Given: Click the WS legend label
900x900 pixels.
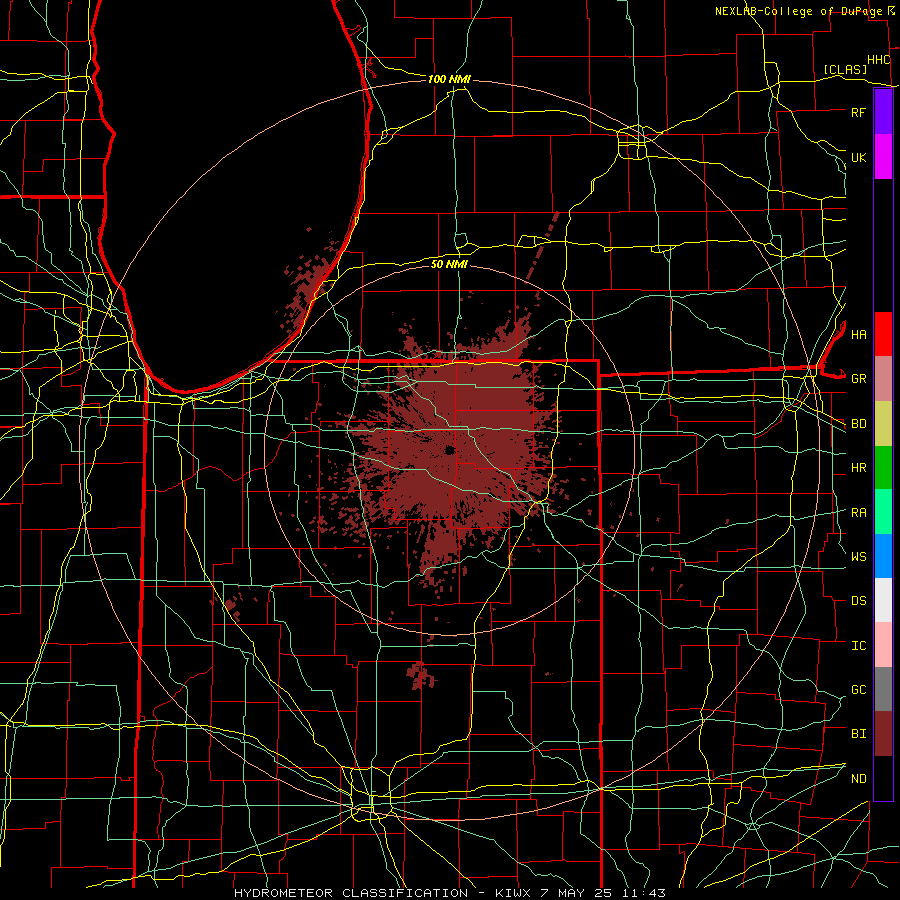Looking at the screenshot, I should (858, 556).
